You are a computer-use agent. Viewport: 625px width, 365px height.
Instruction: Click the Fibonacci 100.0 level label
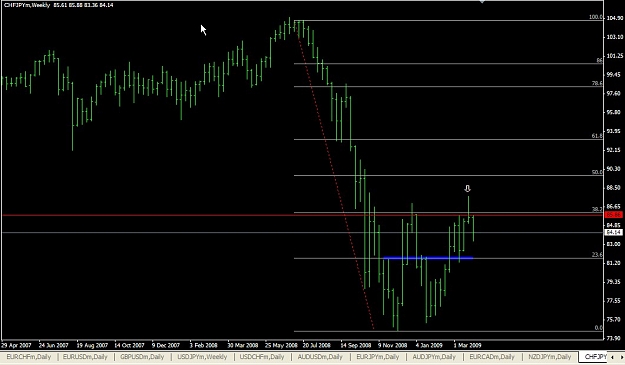click(596, 17)
